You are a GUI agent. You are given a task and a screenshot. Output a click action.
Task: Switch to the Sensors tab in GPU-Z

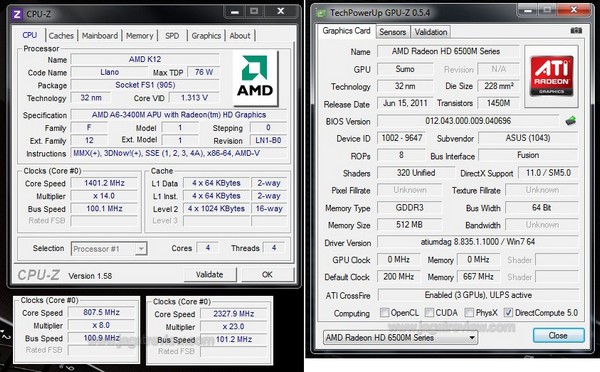tap(393, 32)
